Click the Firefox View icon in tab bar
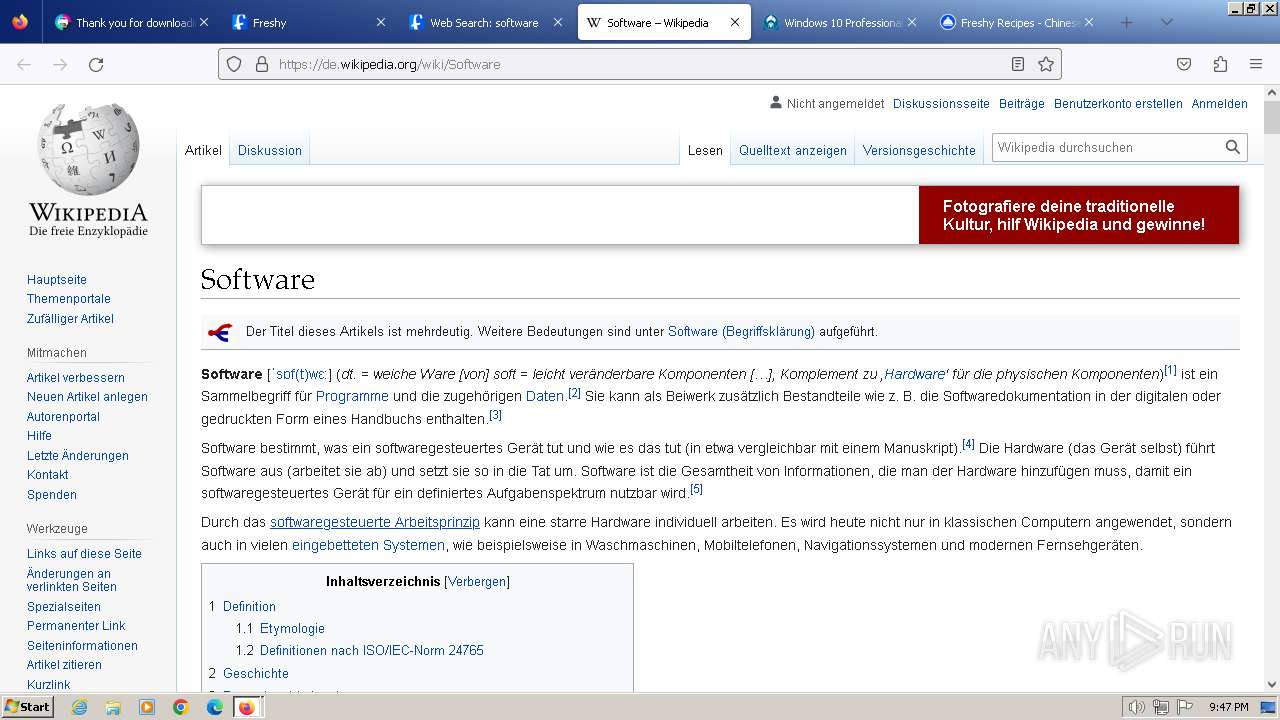The height and width of the screenshot is (720, 1280). [x=20, y=22]
